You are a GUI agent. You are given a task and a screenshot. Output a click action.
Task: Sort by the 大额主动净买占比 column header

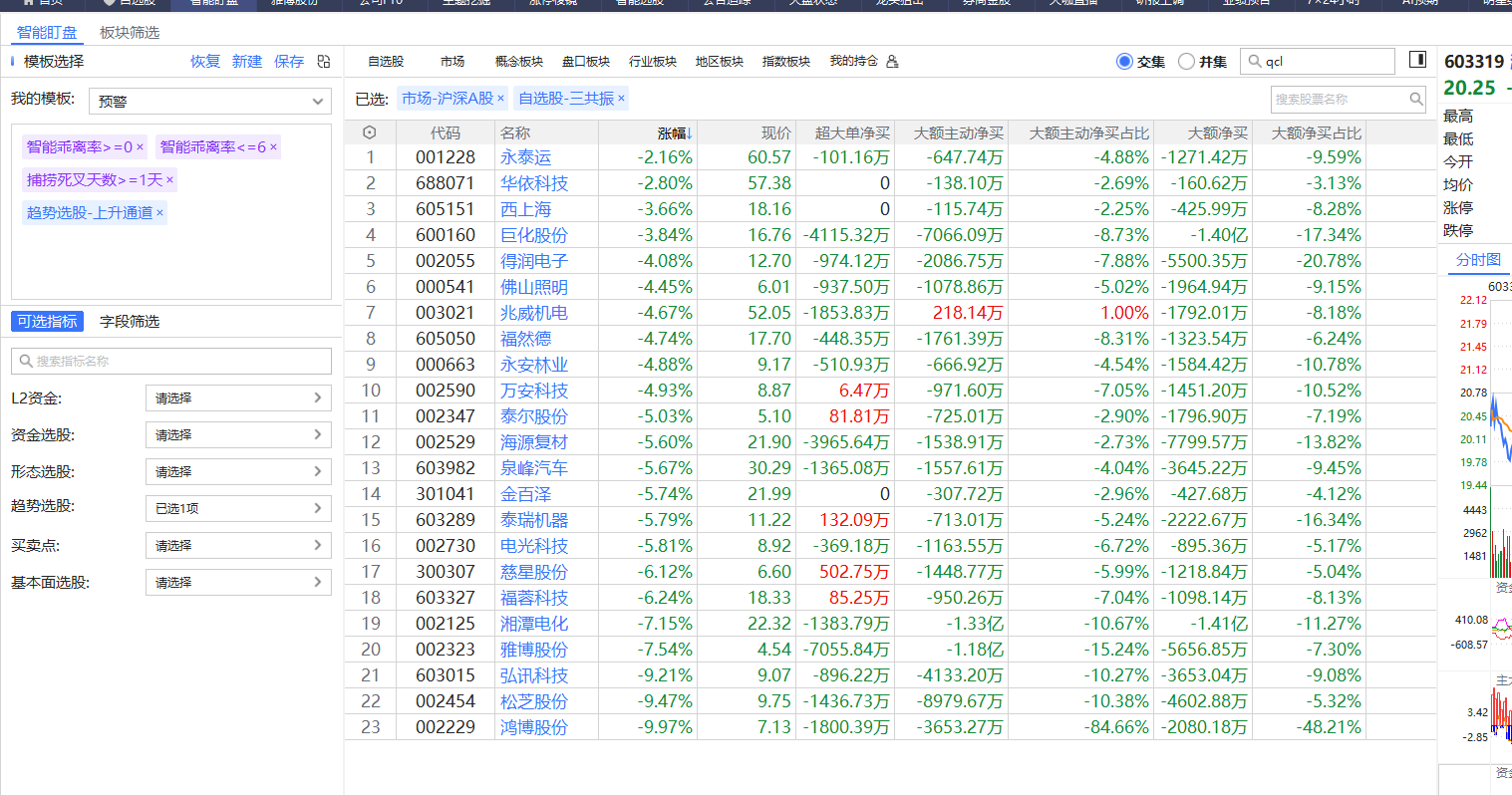[x=1088, y=132]
